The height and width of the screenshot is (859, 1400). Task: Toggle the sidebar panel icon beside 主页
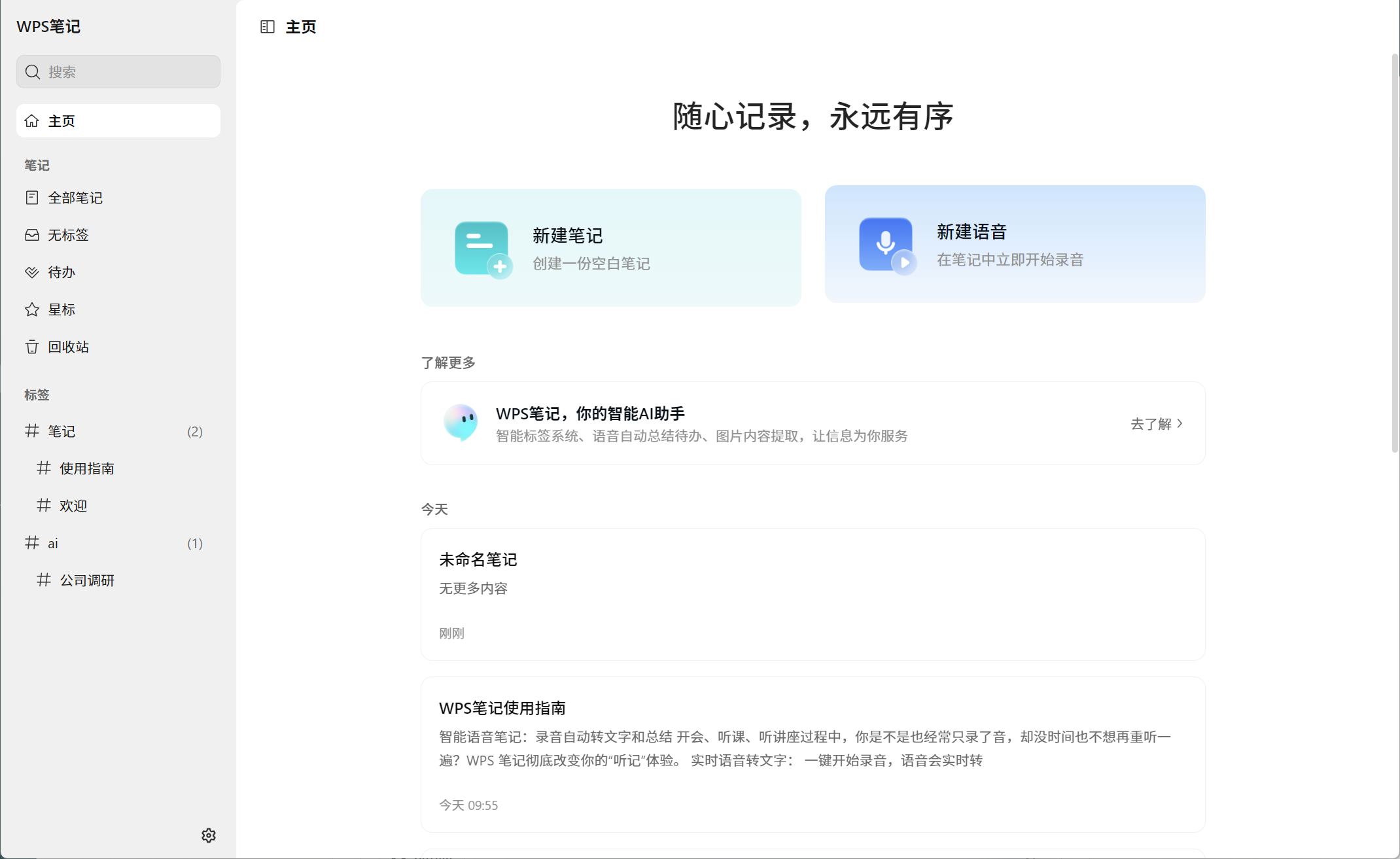point(267,27)
